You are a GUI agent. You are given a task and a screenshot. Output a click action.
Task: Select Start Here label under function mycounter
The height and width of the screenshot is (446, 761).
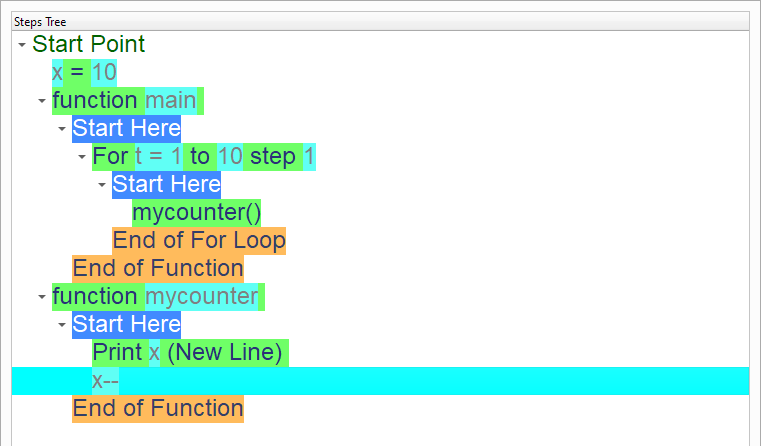126,324
